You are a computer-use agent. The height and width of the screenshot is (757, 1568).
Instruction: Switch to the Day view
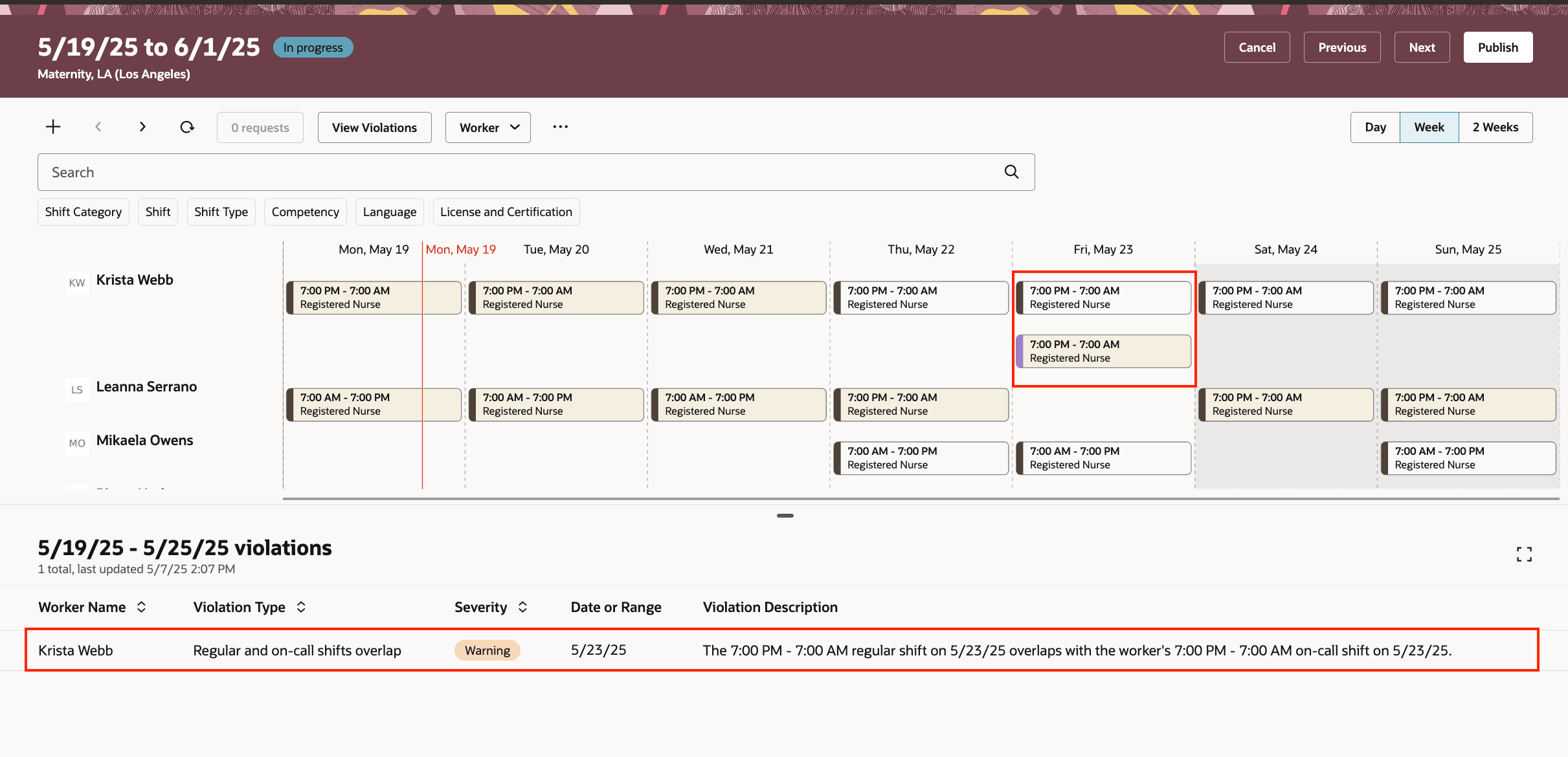point(1375,127)
